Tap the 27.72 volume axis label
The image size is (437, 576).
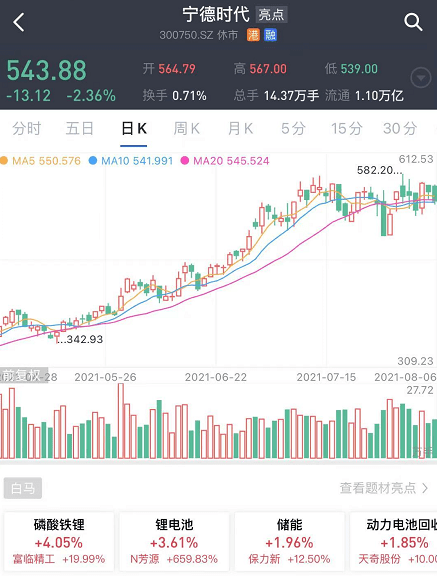pyautogui.click(x=420, y=390)
